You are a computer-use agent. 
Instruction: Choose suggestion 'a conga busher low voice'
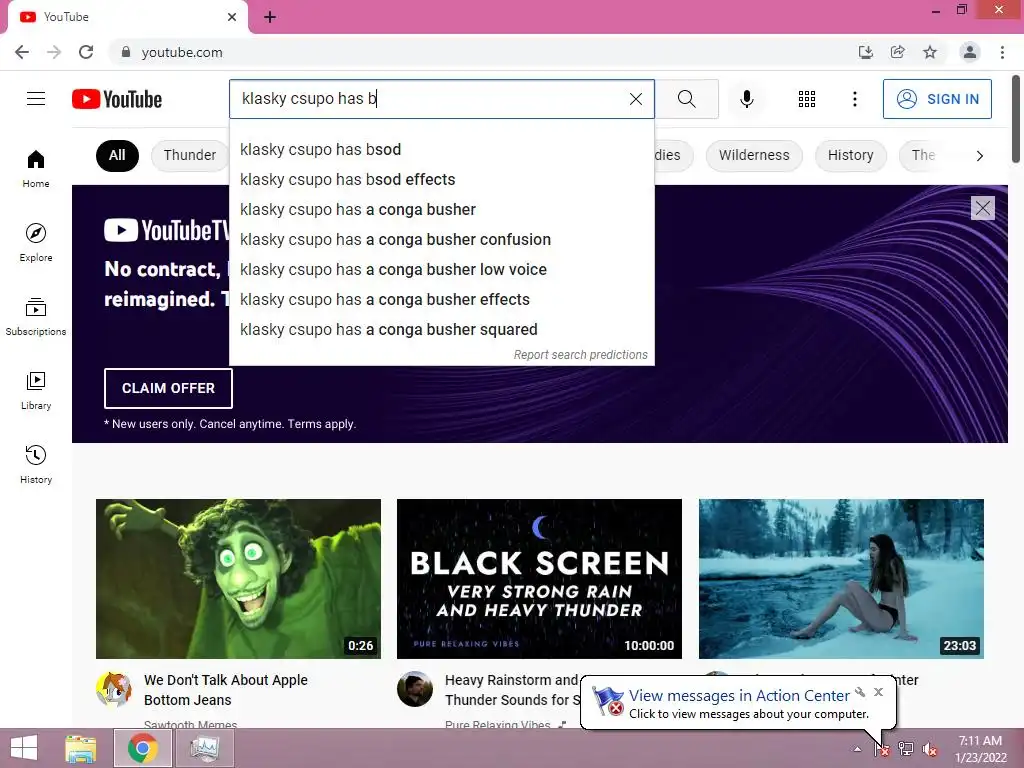pyautogui.click(x=441, y=270)
